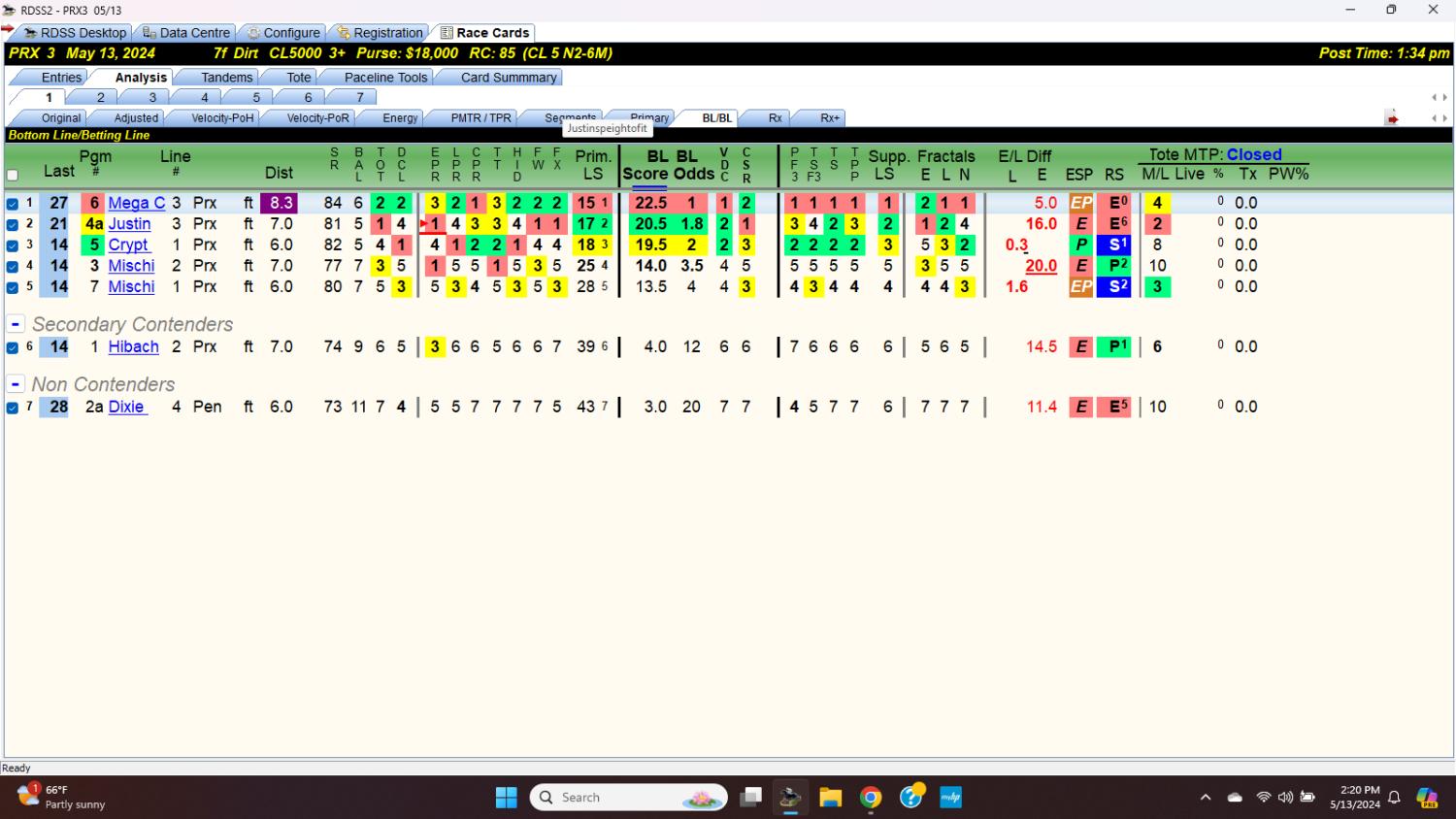The image size is (1456, 819).
Task: Click the OneDrive cloud tray icon
Action: tap(1235, 798)
